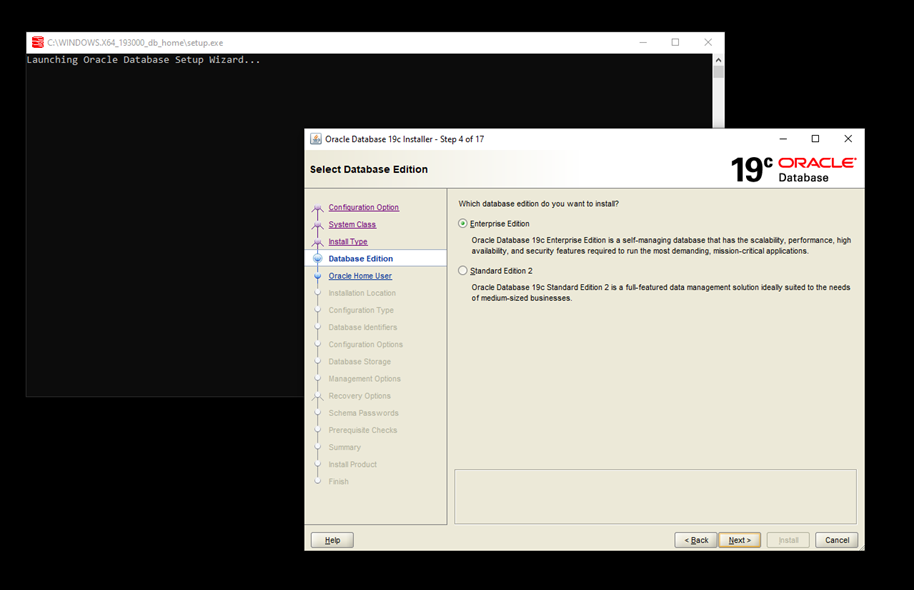The image size is (914, 590).
Task: Click the Finish step label
Action: (338, 482)
